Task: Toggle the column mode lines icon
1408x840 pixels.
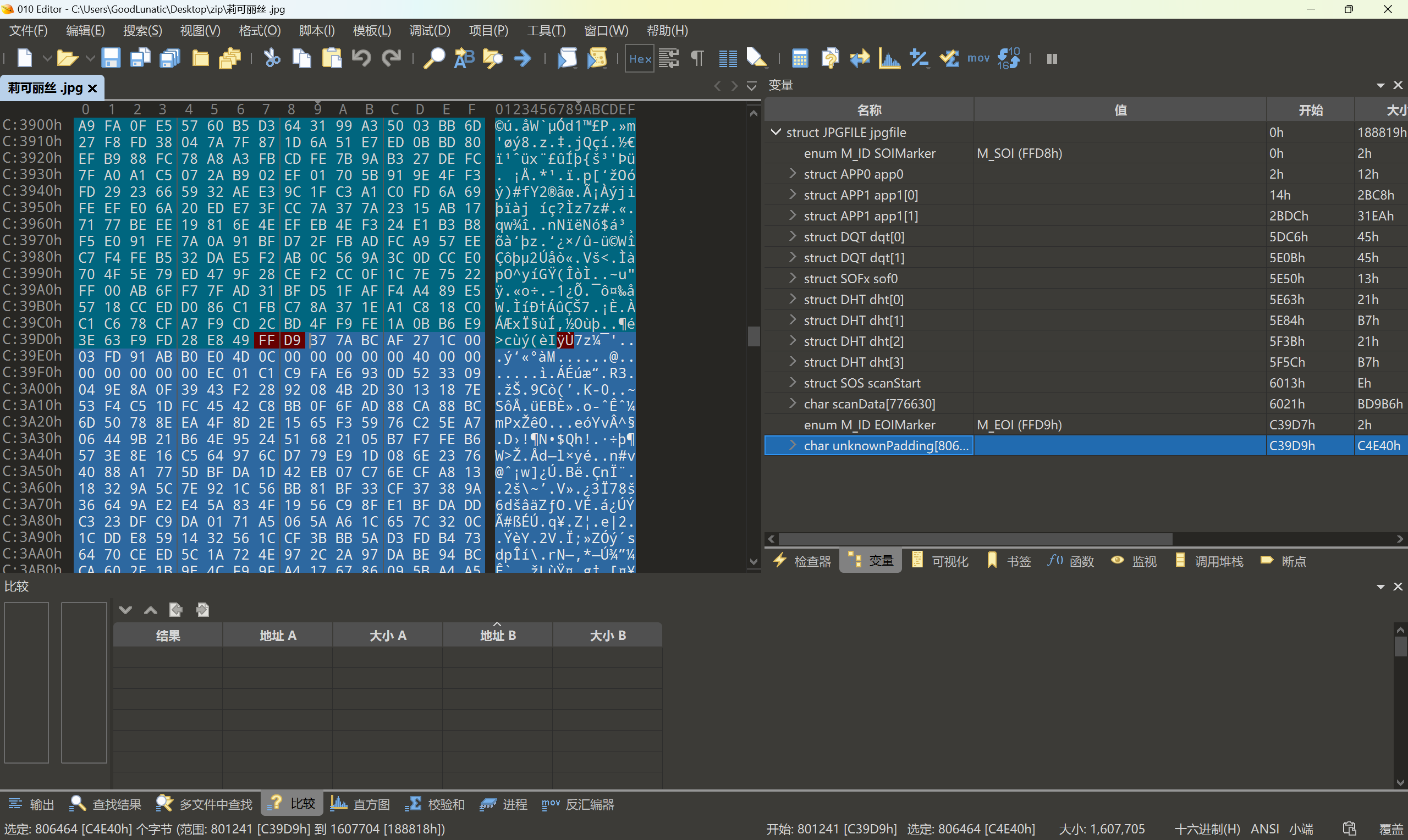Action: point(728,58)
